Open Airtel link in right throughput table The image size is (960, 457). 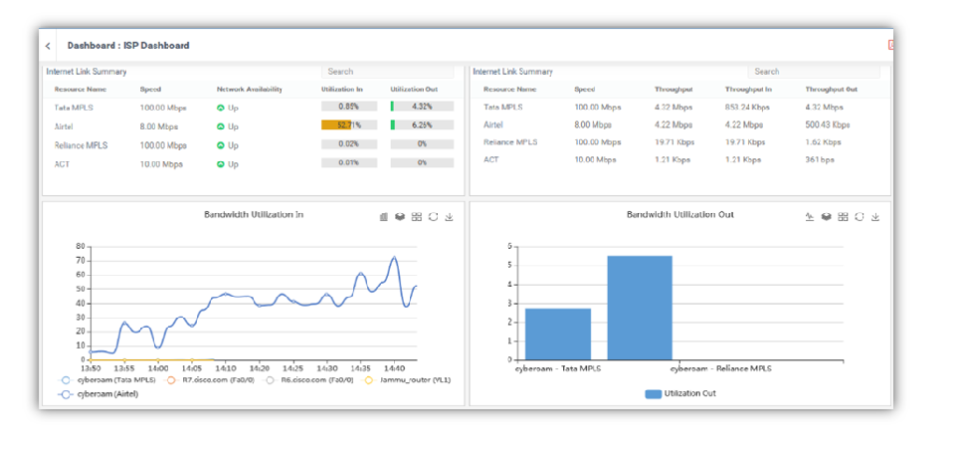[493, 124]
